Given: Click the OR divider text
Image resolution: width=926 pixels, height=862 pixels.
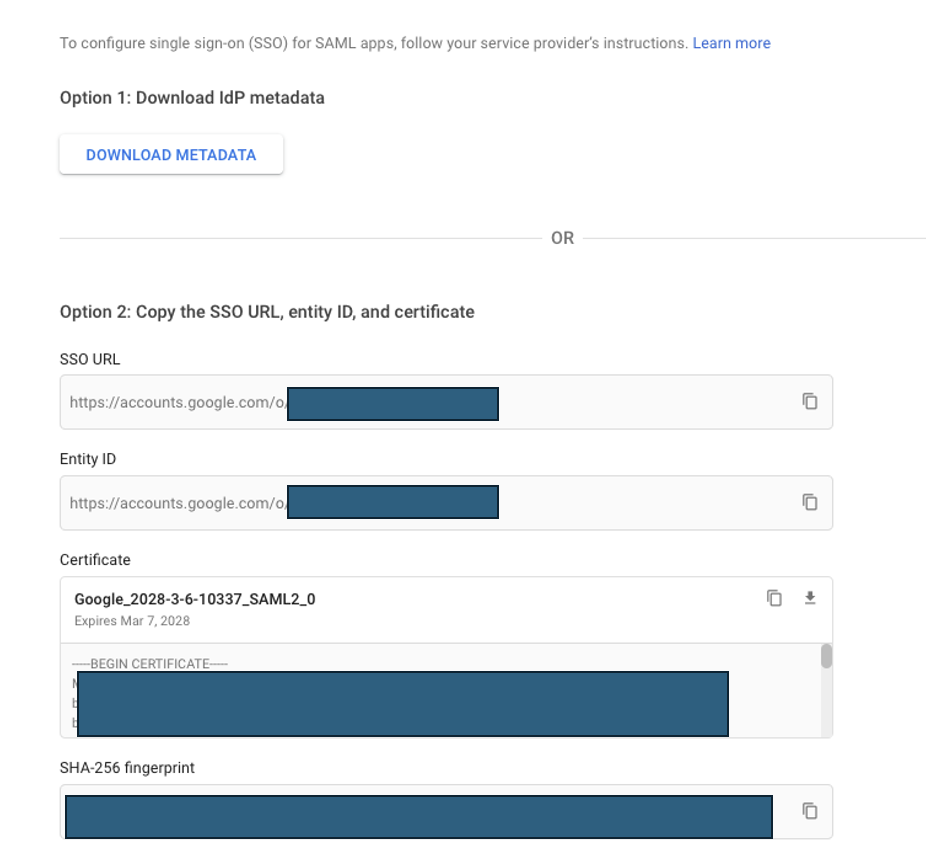Looking at the screenshot, I should pos(562,238).
